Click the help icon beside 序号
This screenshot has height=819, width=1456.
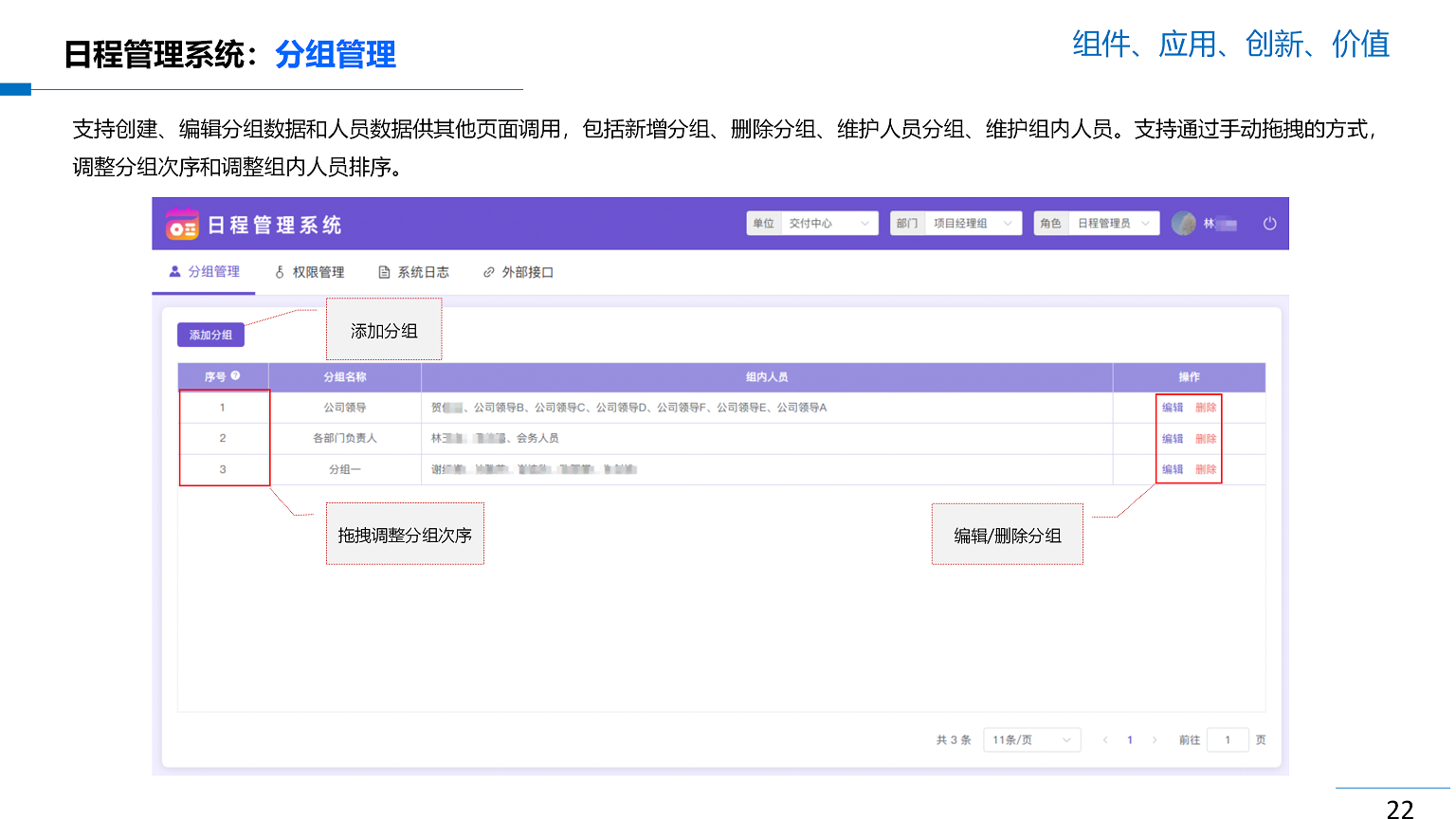point(235,376)
